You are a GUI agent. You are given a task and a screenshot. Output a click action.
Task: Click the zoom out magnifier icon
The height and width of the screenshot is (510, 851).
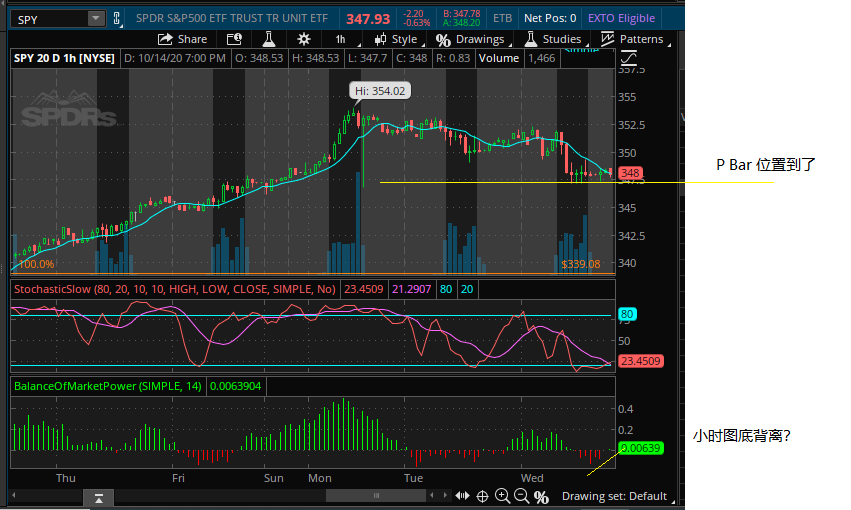(522, 496)
